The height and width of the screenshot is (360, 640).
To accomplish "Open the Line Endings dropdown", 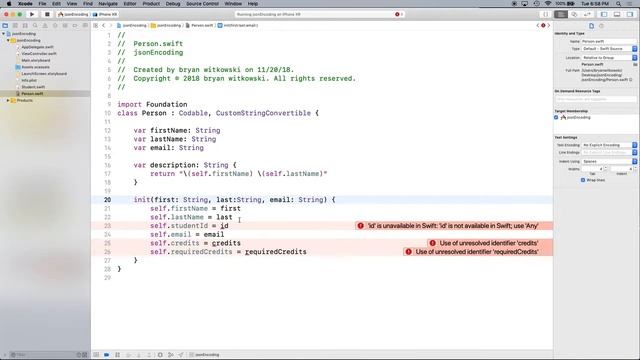I will pyautogui.click(x=609, y=152).
